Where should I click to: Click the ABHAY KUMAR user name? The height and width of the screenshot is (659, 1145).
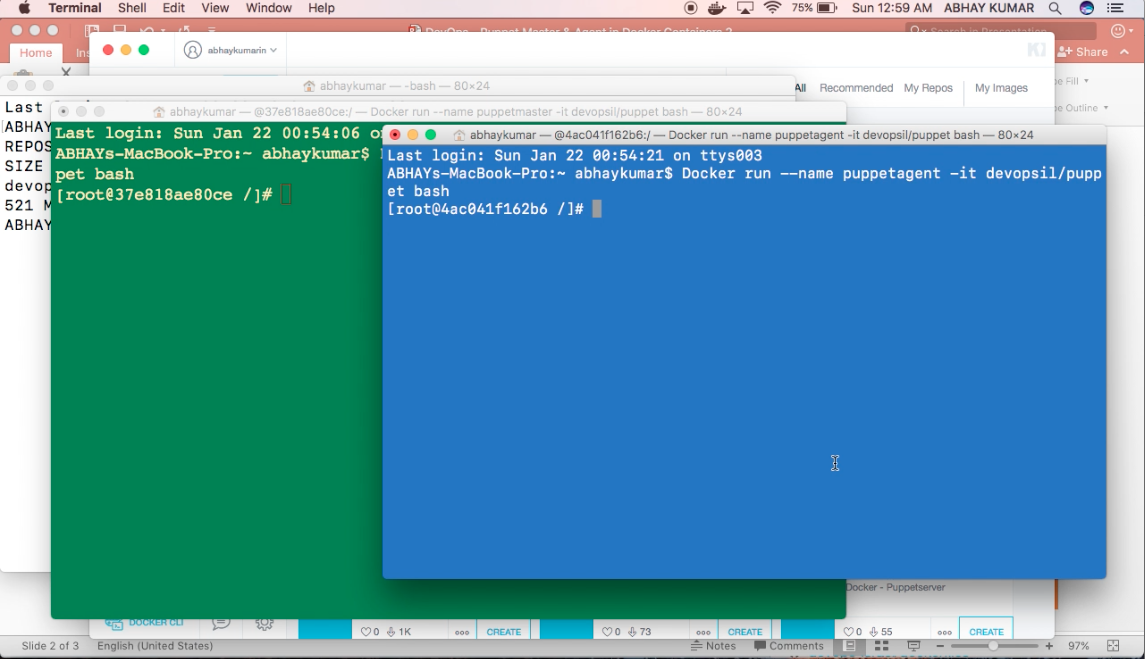[989, 8]
